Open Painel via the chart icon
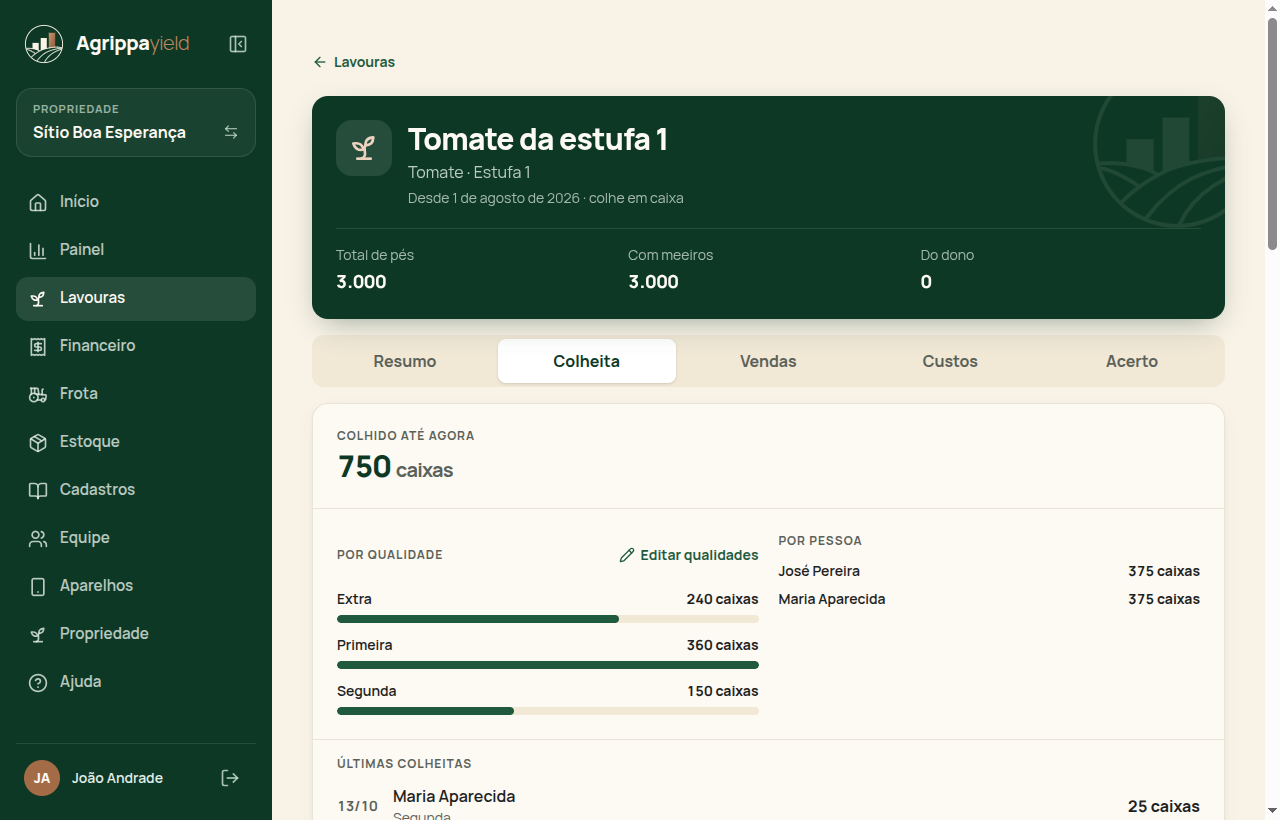Viewport: 1280px width, 820px height. [38, 250]
